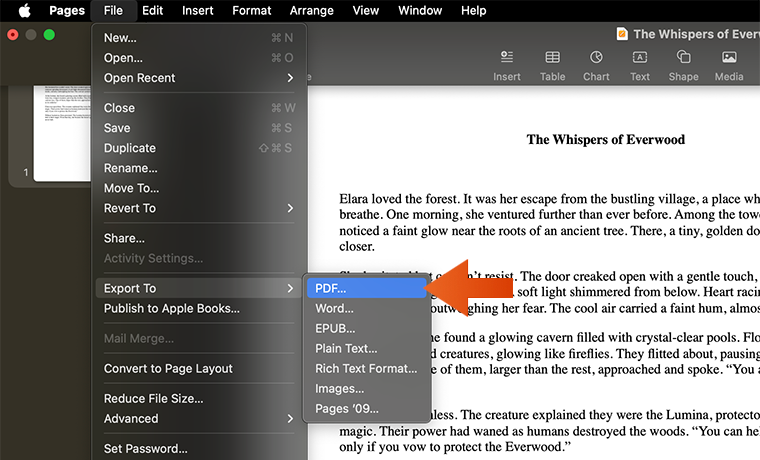The height and width of the screenshot is (460, 760).
Task: Click the title 'The Whispers of Everwood'
Action: coord(605,140)
